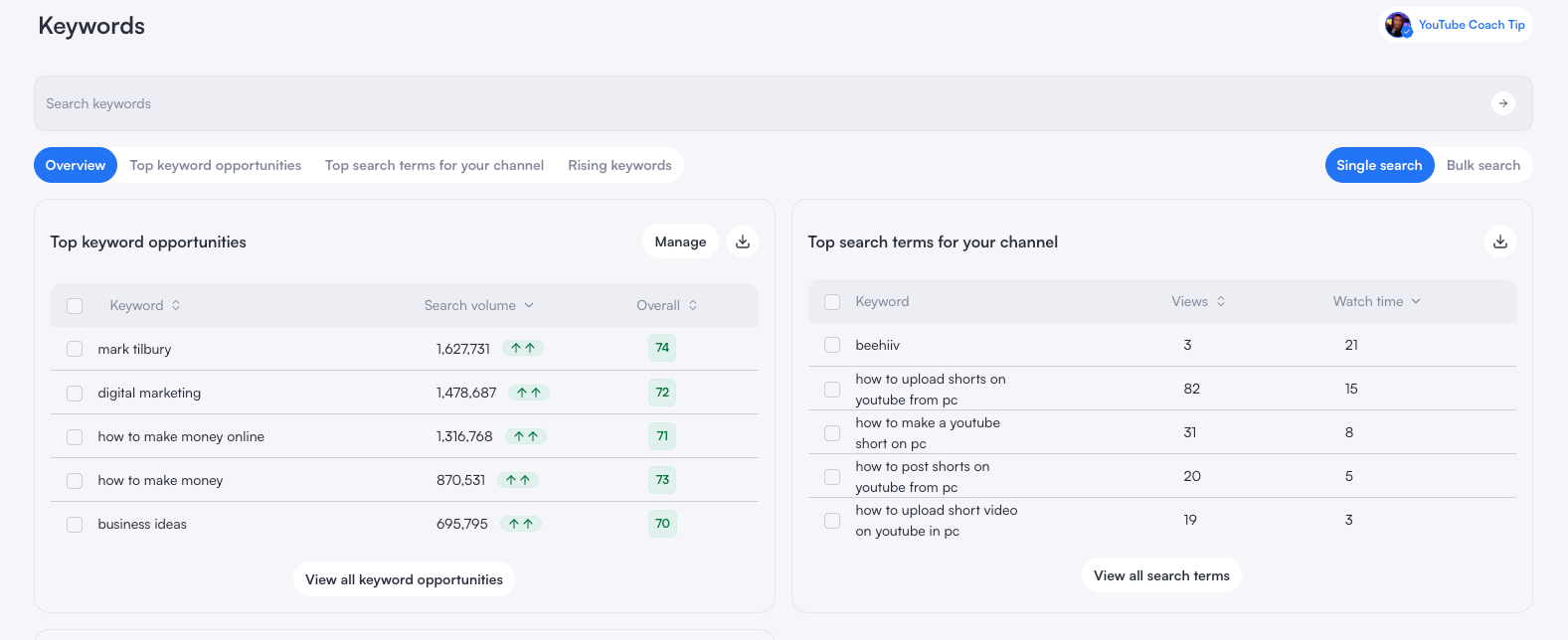Check the how to make money online checkbox
Screen dimensions: 1568x640
coord(75,437)
